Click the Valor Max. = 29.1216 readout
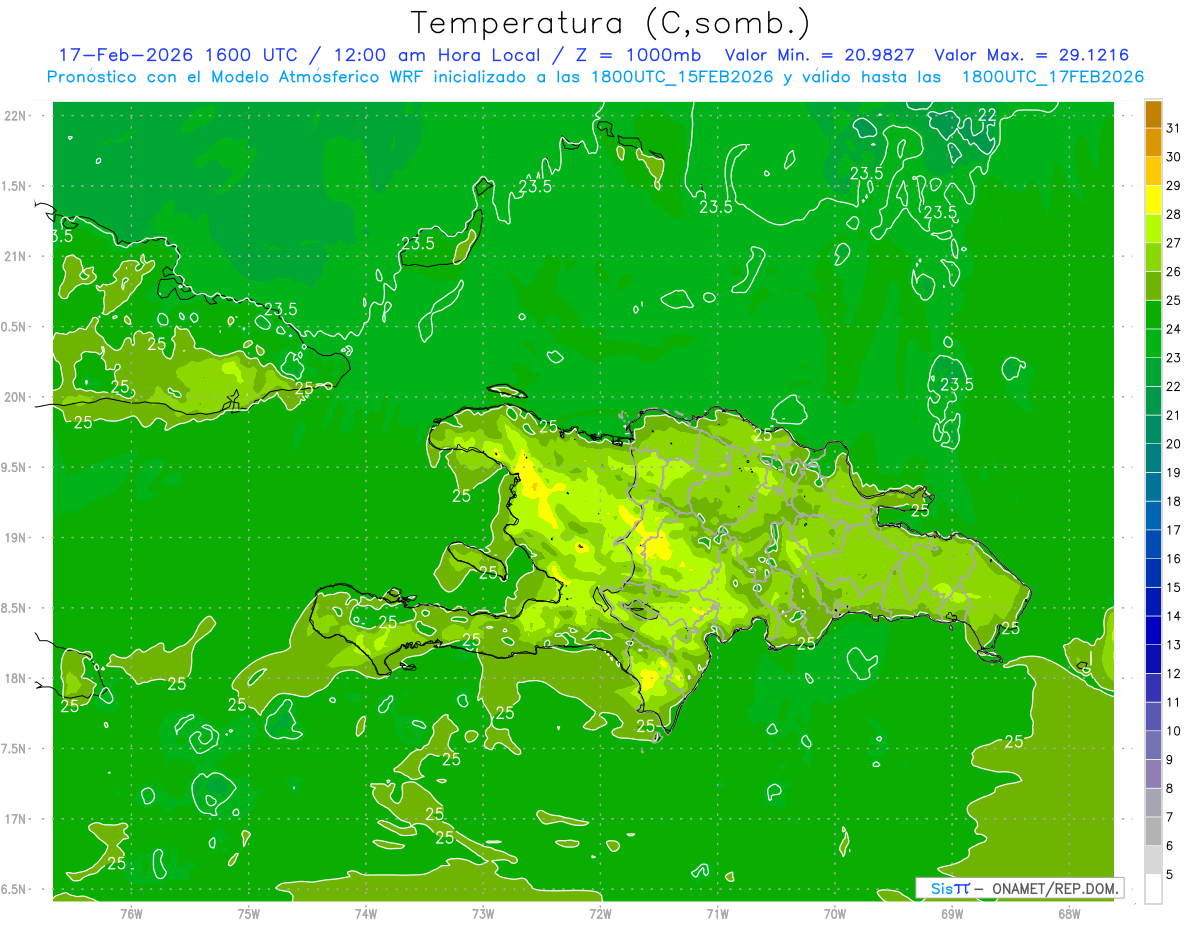 [x=1032, y=55]
